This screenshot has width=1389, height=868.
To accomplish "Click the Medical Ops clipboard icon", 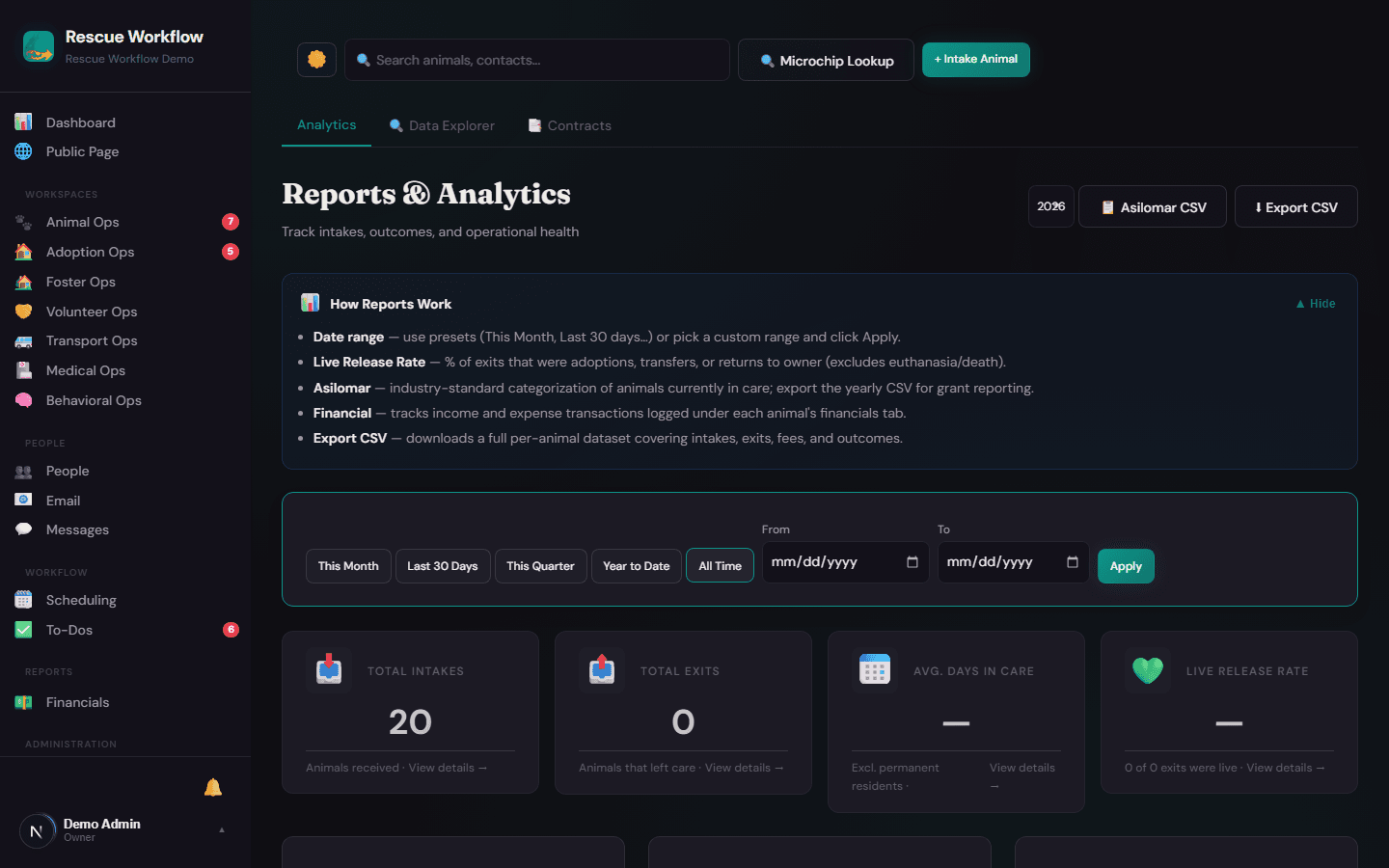I will (x=23, y=370).
